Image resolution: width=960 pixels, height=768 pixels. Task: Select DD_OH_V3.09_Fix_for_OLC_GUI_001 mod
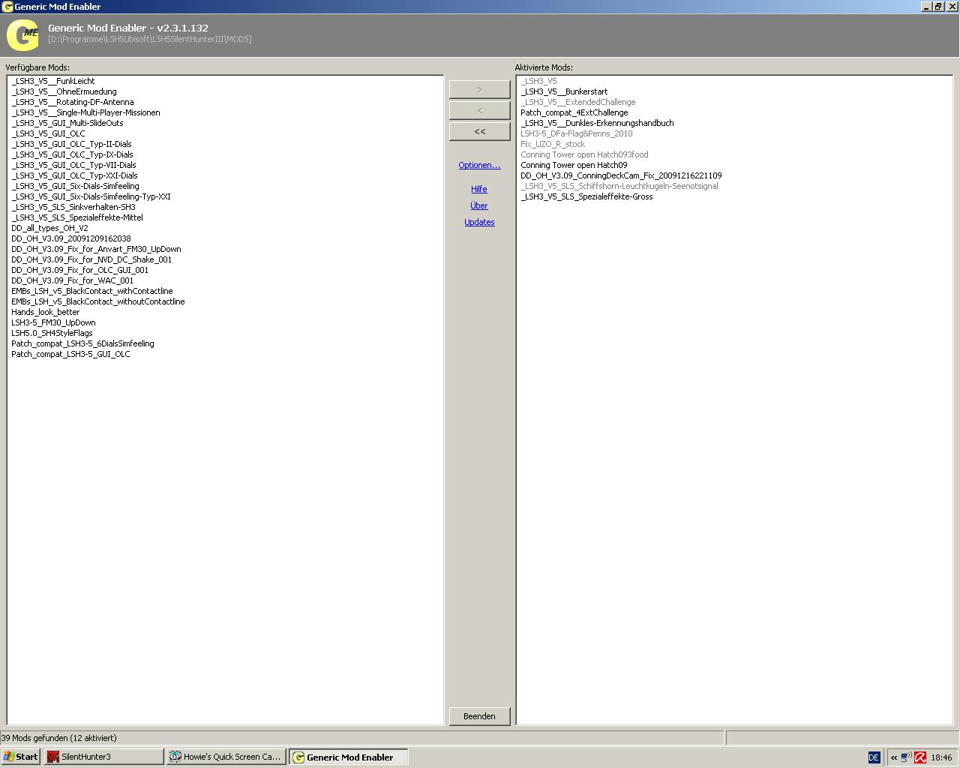(x=80, y=270)
